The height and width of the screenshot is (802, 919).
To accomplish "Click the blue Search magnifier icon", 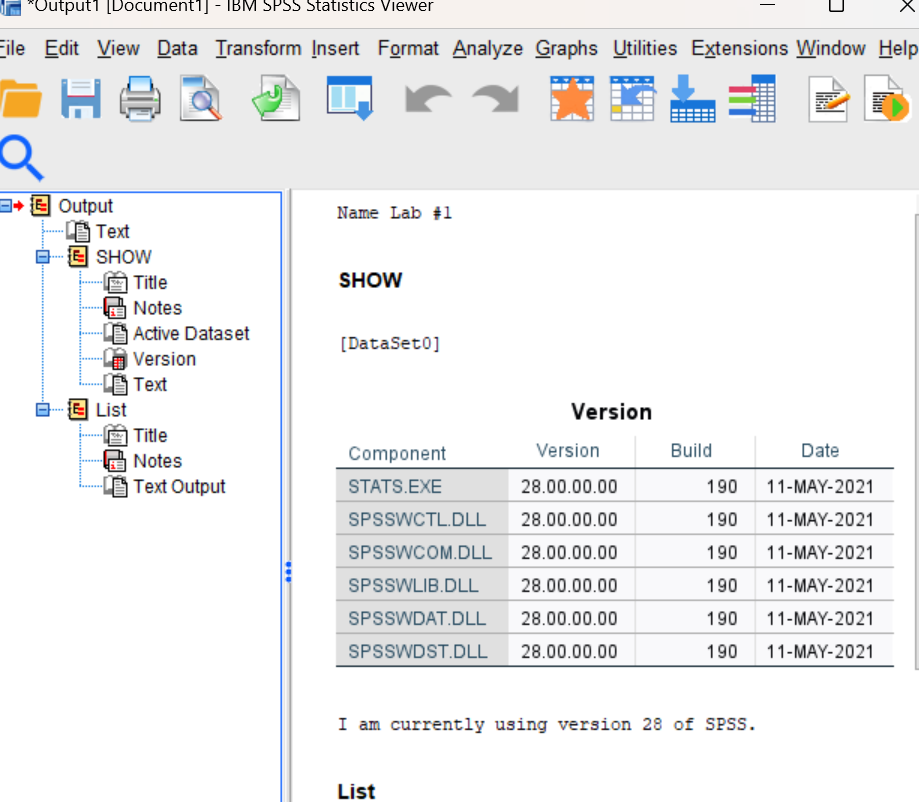I will 22,158.
